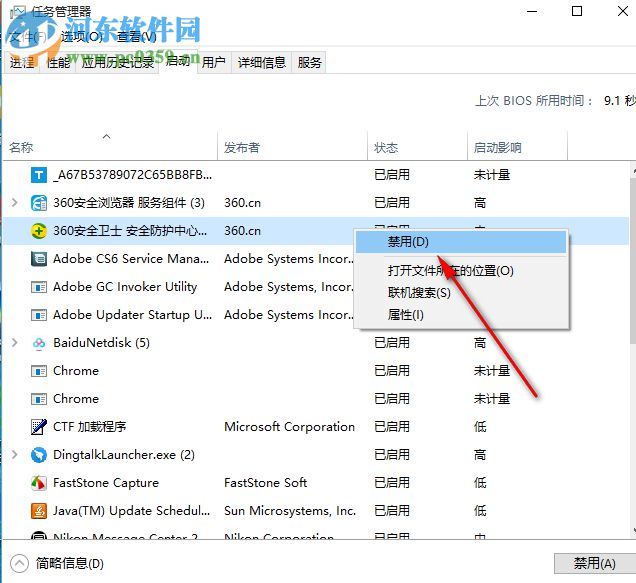Select the DingtalkLauncher.exe (2) row name
The height and width of the screenshot is (583, 636).
(124, 455)
